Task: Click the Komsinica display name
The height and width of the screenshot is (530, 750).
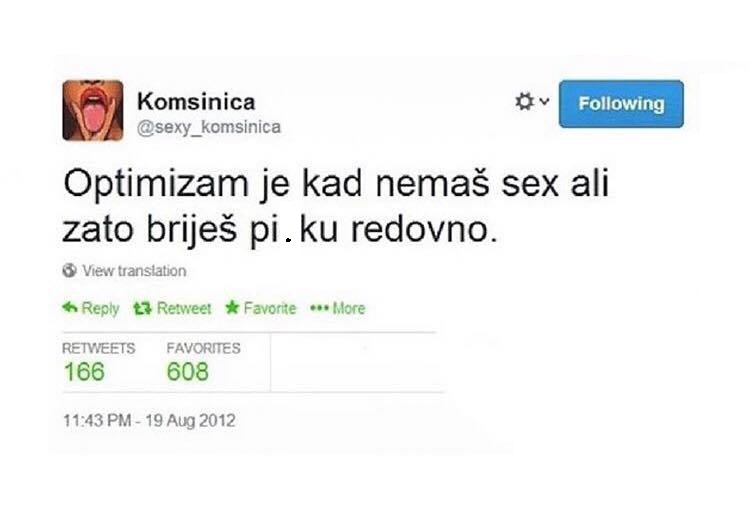Action: [x=196, y=101]
